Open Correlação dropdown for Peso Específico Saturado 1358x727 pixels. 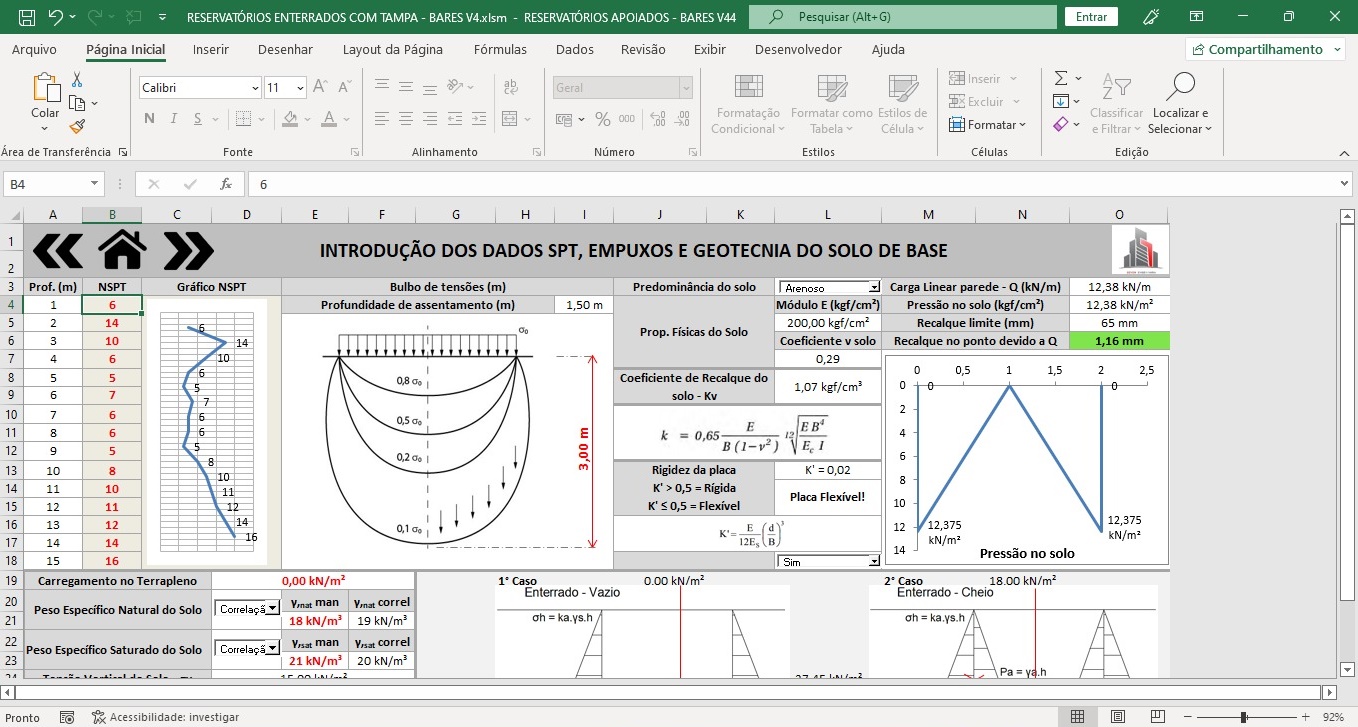click(x=273, y=648)
